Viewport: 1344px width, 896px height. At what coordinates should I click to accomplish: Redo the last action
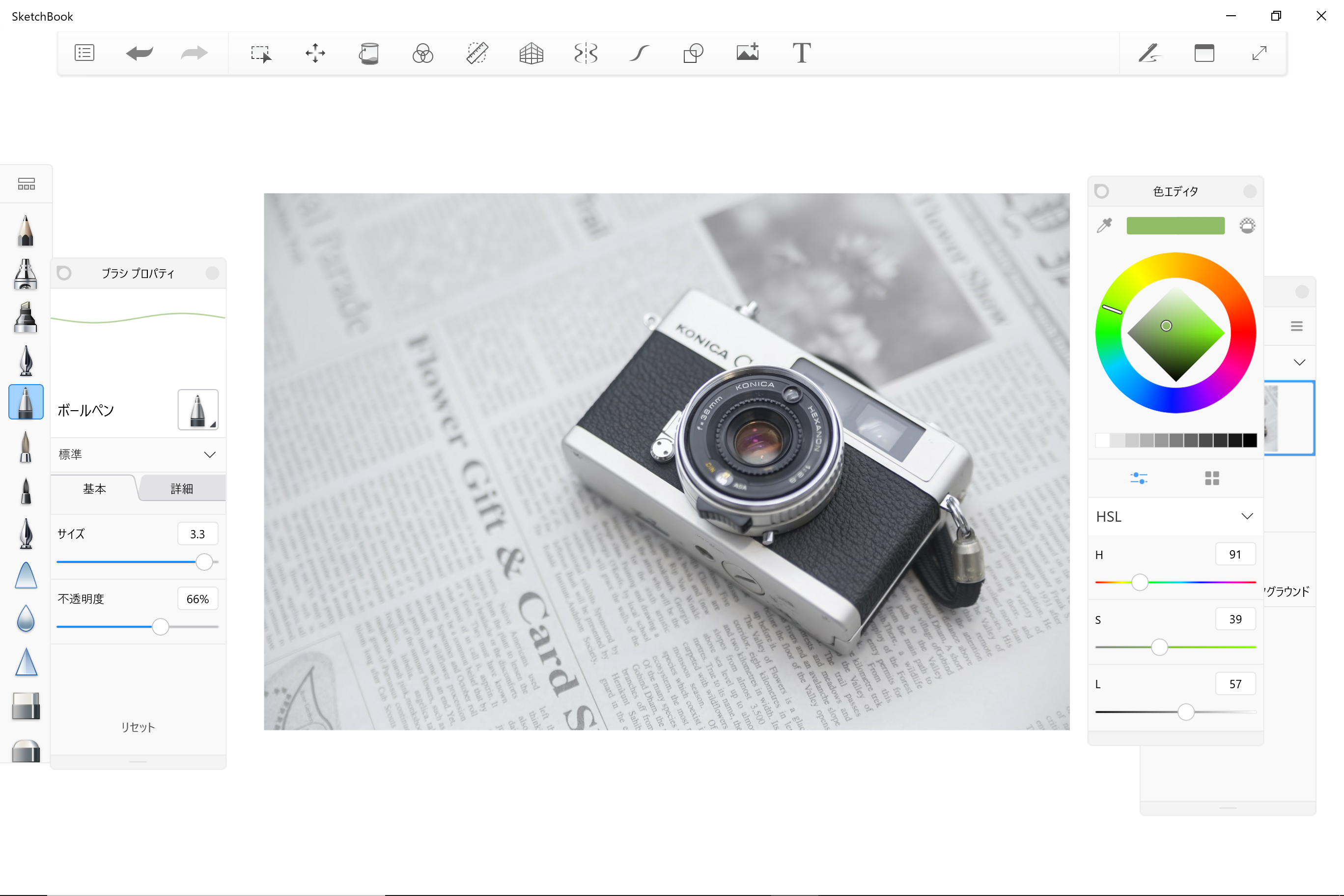click(195, 53)
